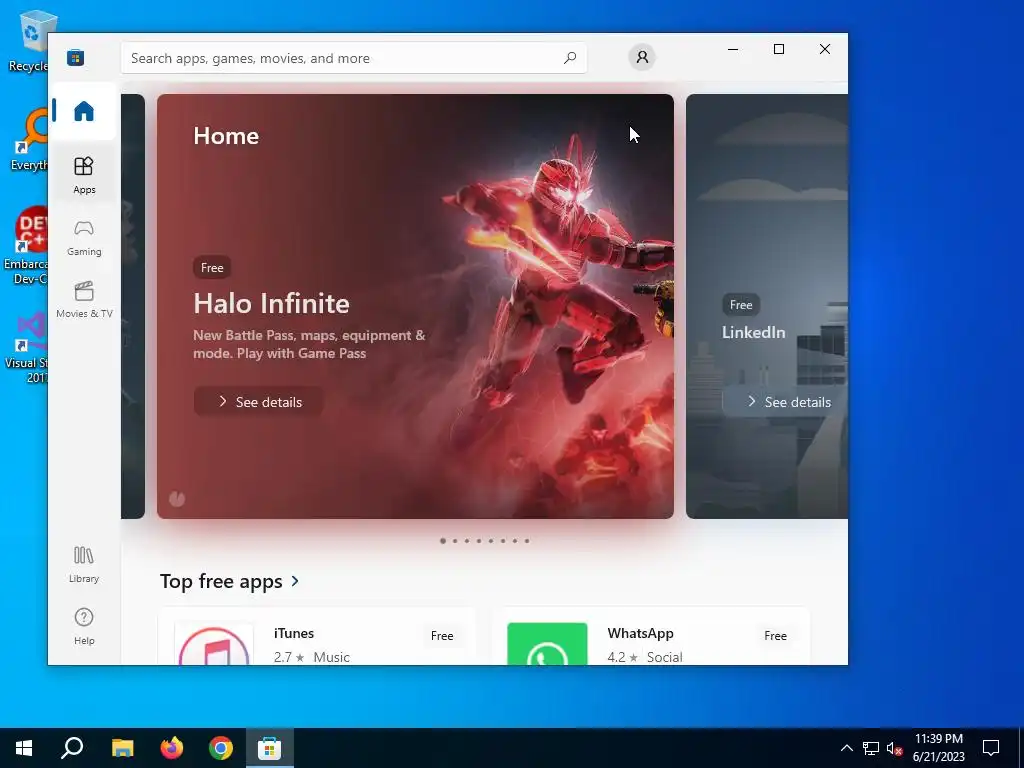Show hidden system tray icons
Viewport: 1024px width, 768px height.
[x=846, y=748]
